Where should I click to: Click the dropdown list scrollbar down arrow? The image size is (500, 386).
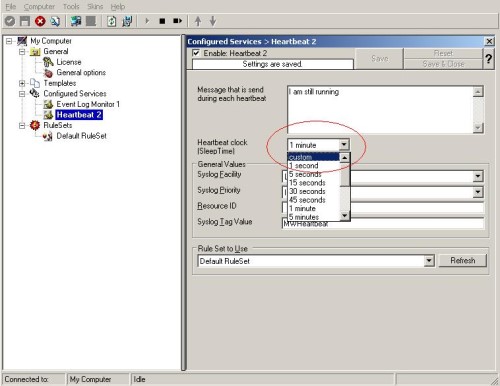(345, 216)
